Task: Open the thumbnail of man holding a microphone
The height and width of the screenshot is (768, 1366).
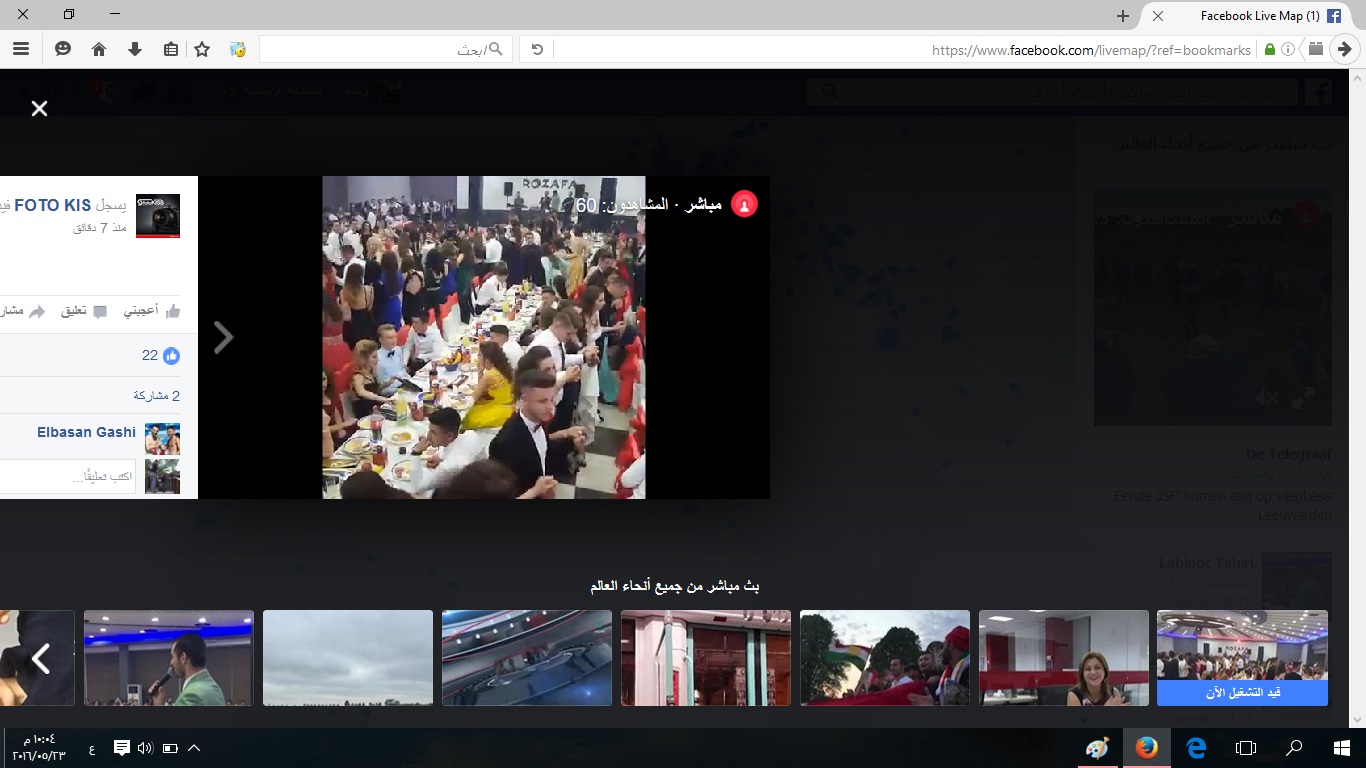Action: click(x=169, y=658)
